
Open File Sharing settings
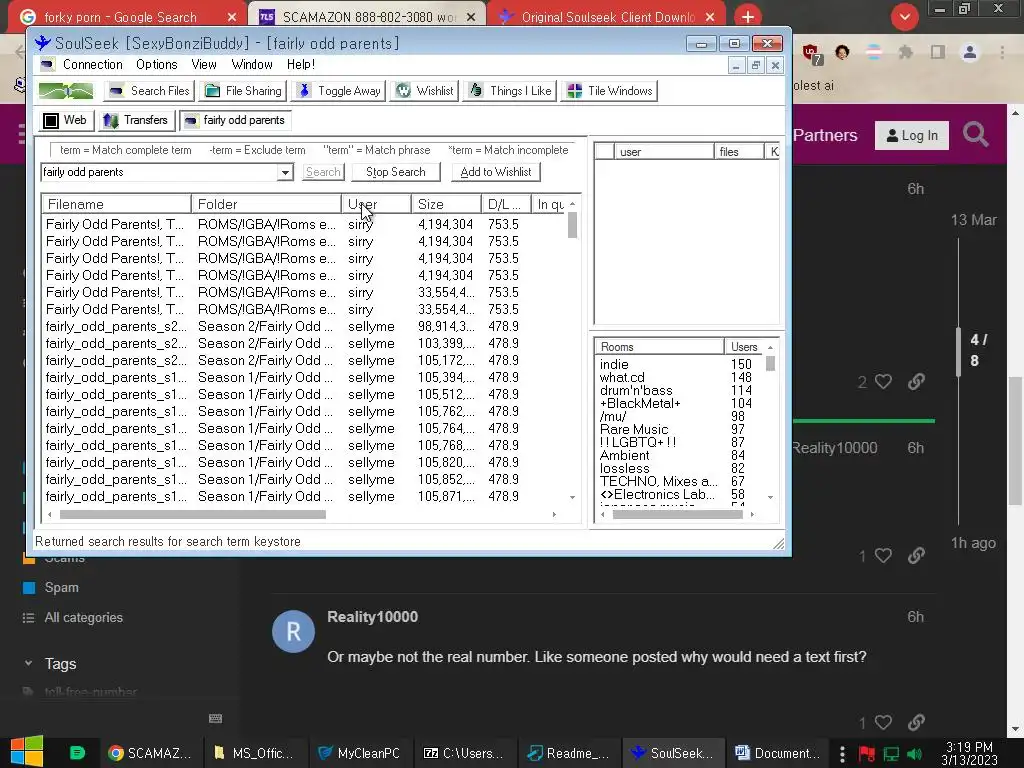click(244, 91)
